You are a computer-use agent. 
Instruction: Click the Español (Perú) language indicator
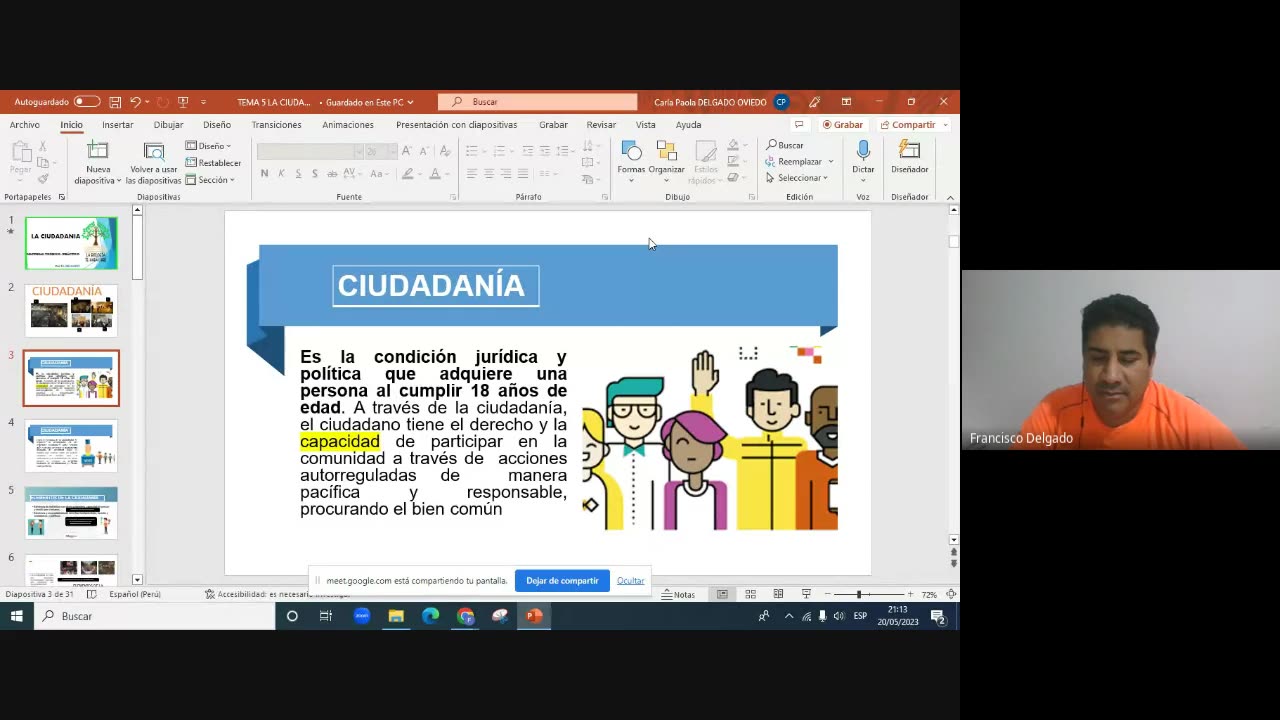click(135, 594)
